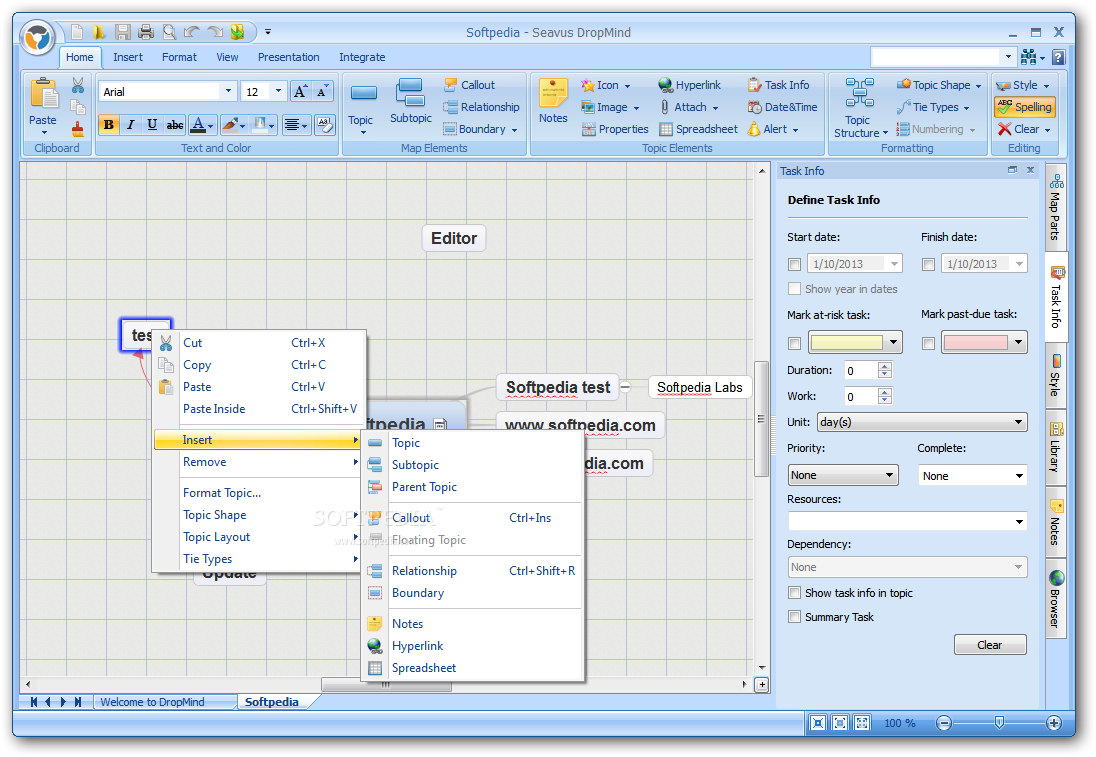Click the zoom out minus icon
The image size is (1096, 757).
coord(944,723)
